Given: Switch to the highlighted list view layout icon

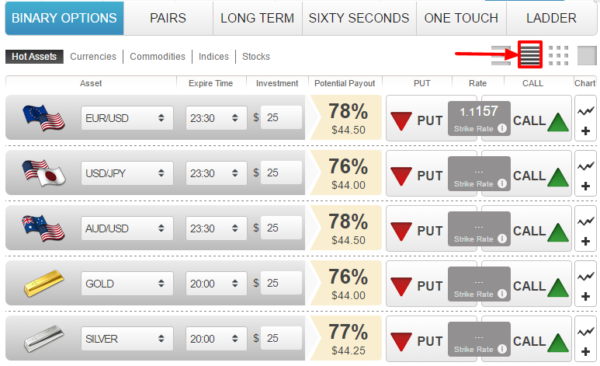Looking at the screenshot, I should click(x=530, y=54).
